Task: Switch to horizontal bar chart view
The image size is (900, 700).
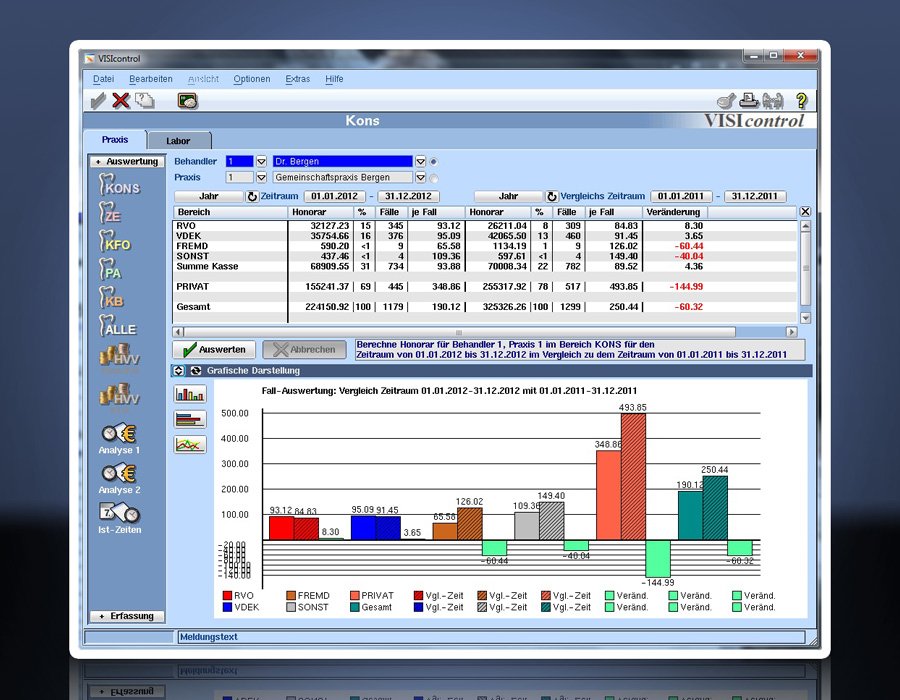Action: click(x=190, y=419)
